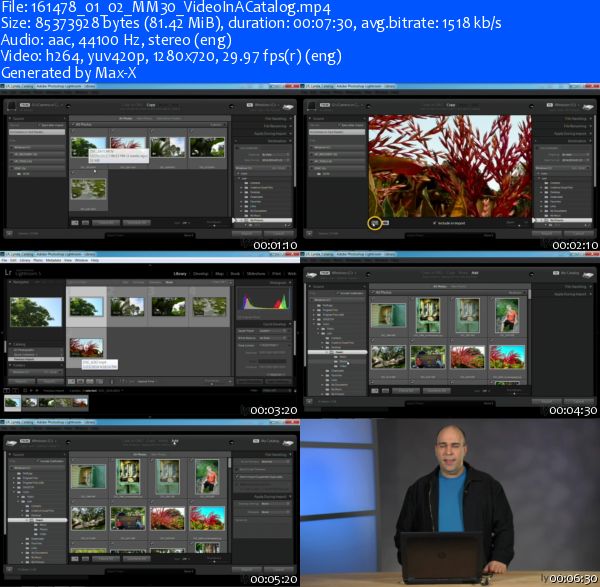Click Uncheck All button in the 00:01:10 frame
600x587 pixels.
[137, 223]
